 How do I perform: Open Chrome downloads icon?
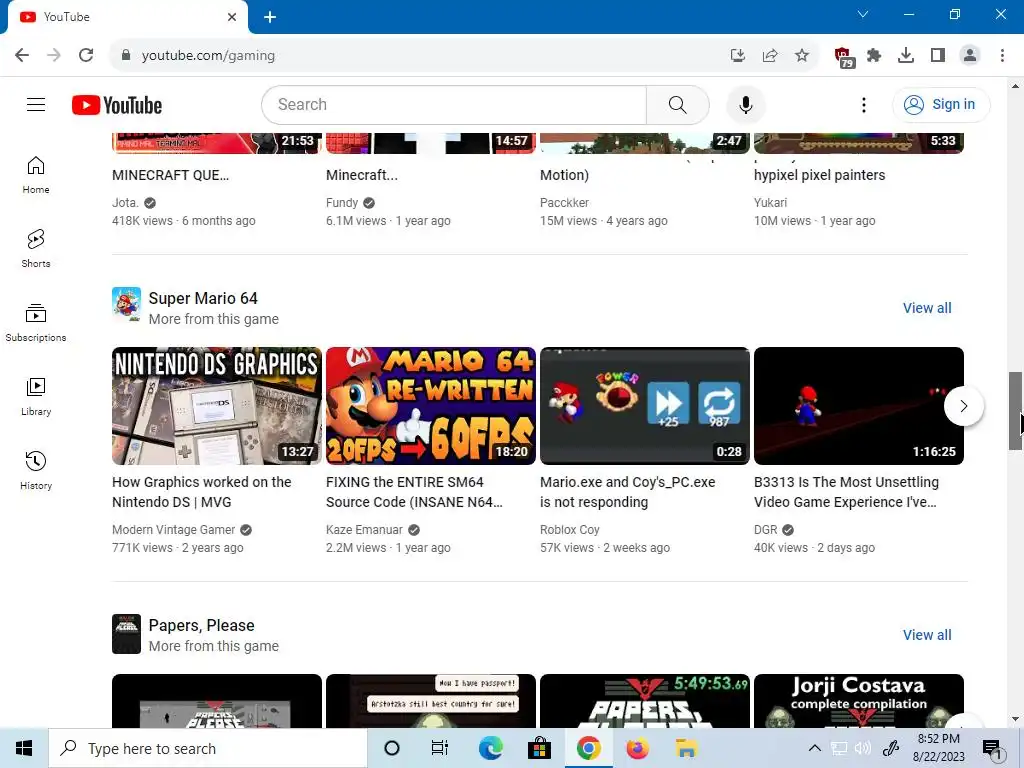tap(906, 56)
